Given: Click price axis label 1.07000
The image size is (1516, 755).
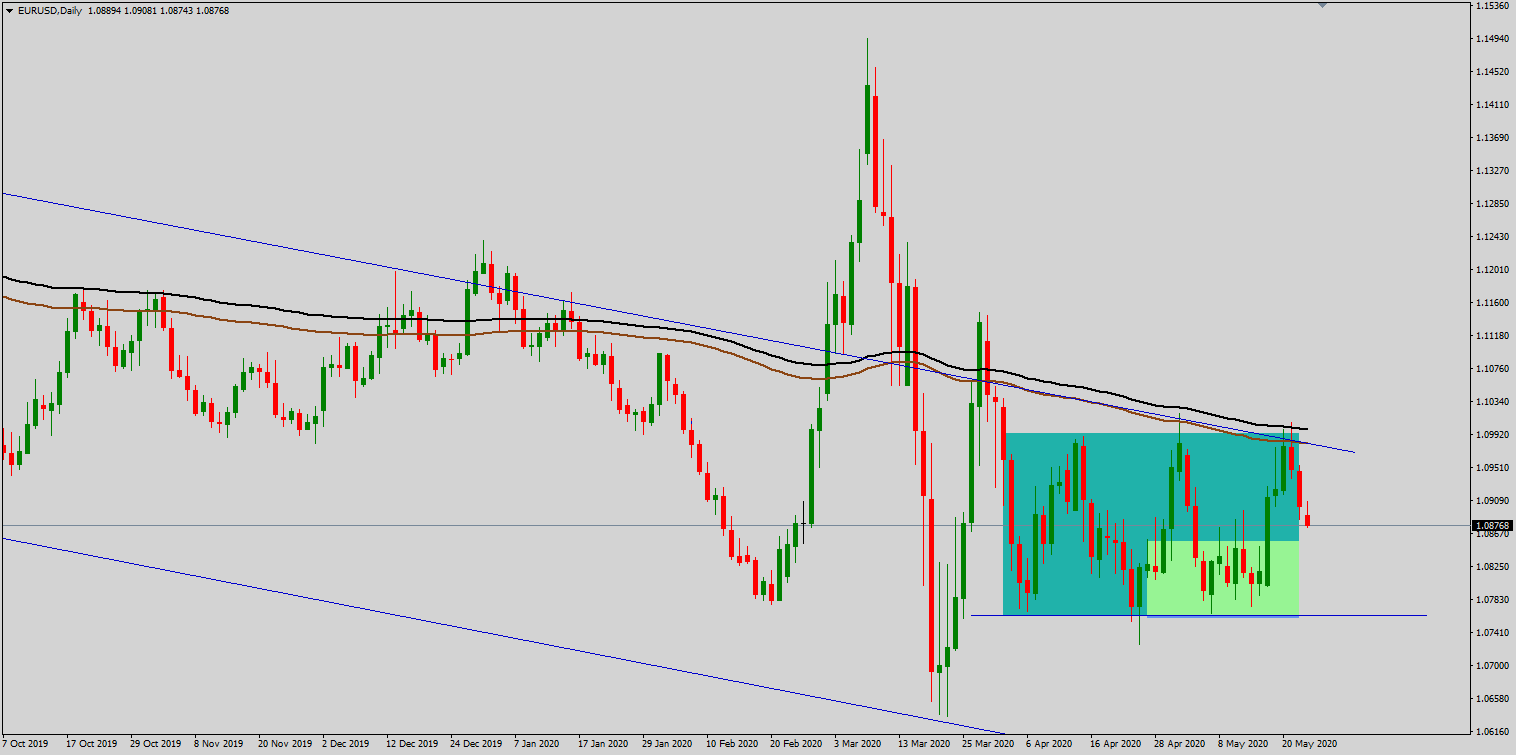Looking at the screenshot, I should (1492, 666).
